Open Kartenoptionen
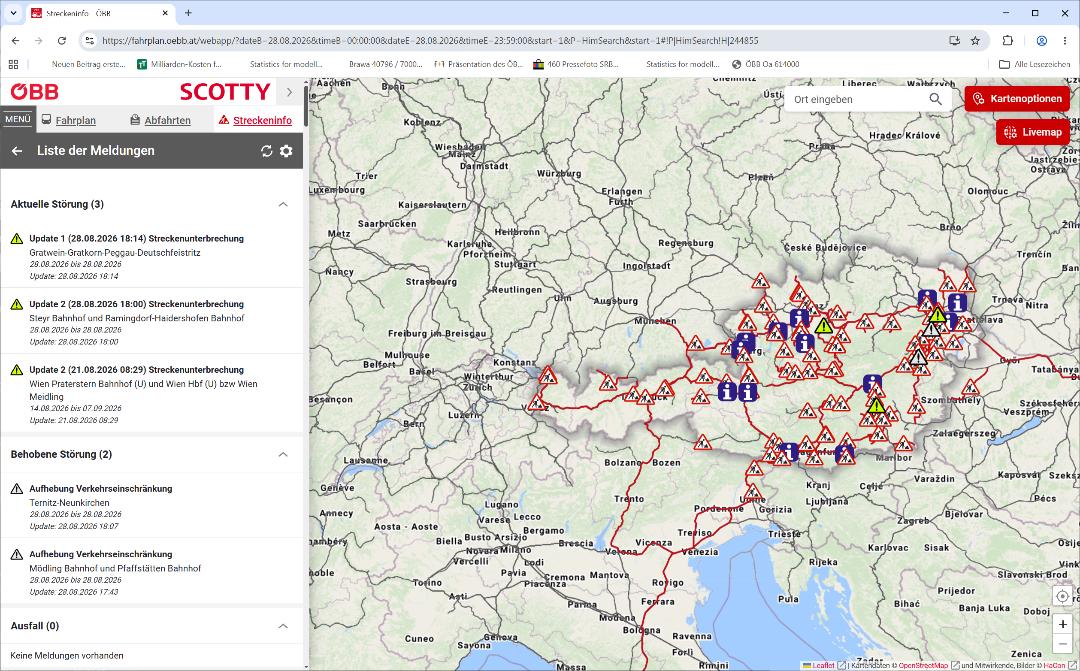This screenshot has height=671, width=1080. [1017, 99]
